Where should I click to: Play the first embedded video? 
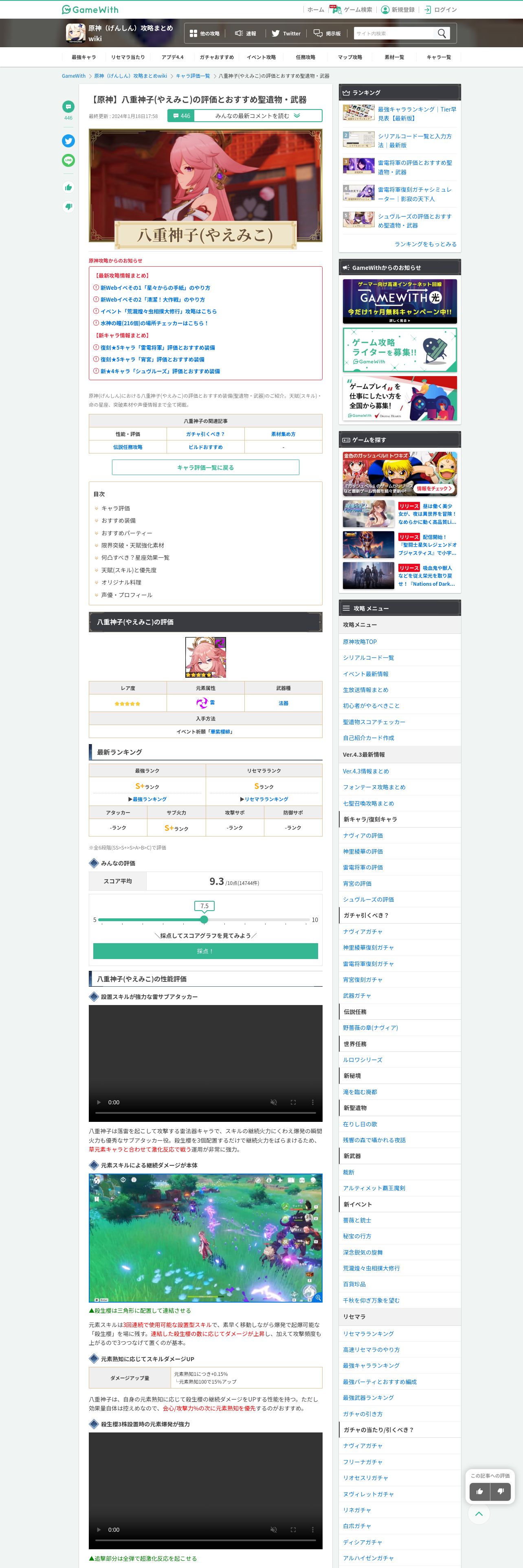pyautogui.click(x=99, y=1102)
